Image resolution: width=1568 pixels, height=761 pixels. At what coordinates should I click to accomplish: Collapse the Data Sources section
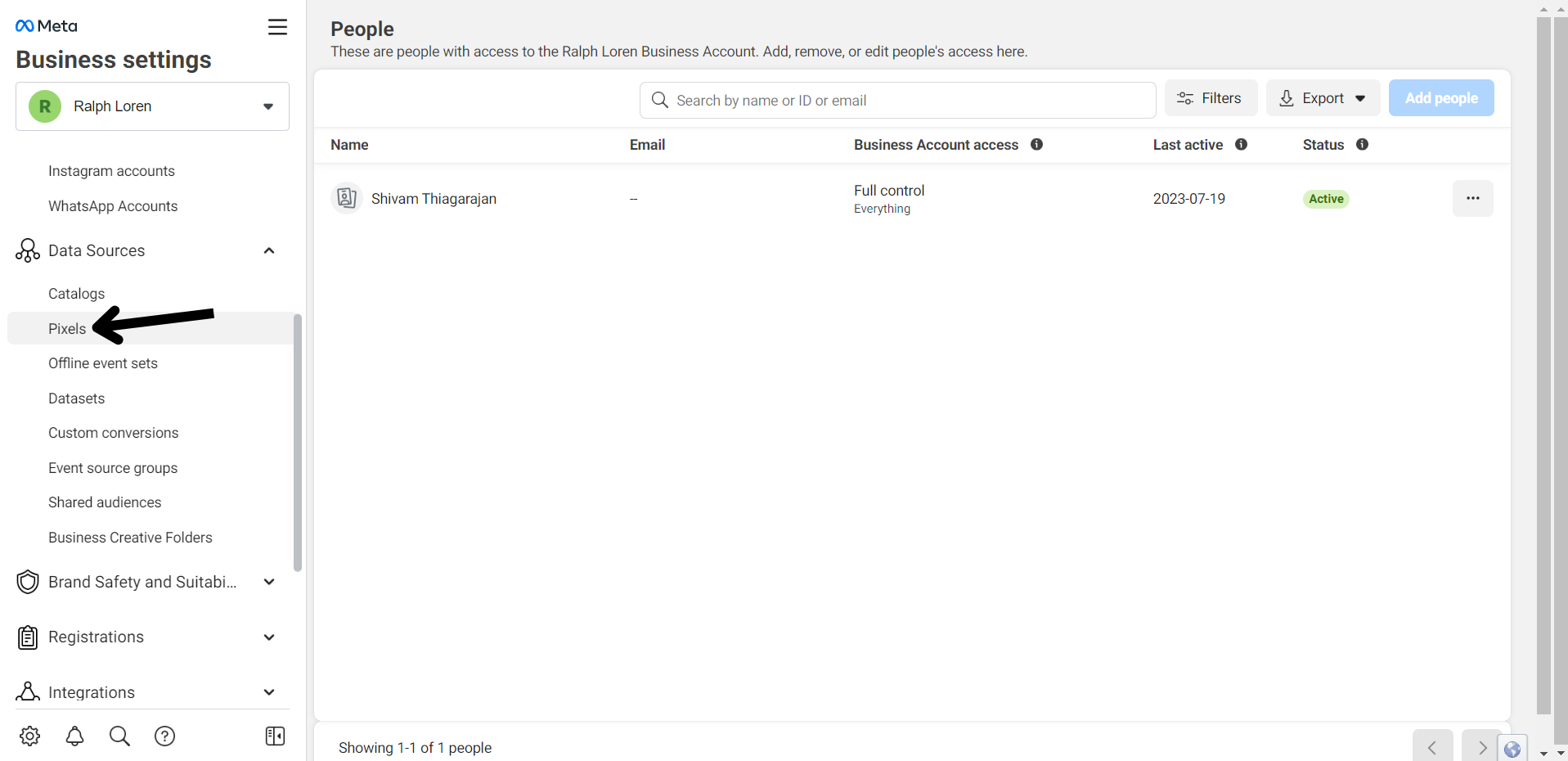tap(269, 250)
